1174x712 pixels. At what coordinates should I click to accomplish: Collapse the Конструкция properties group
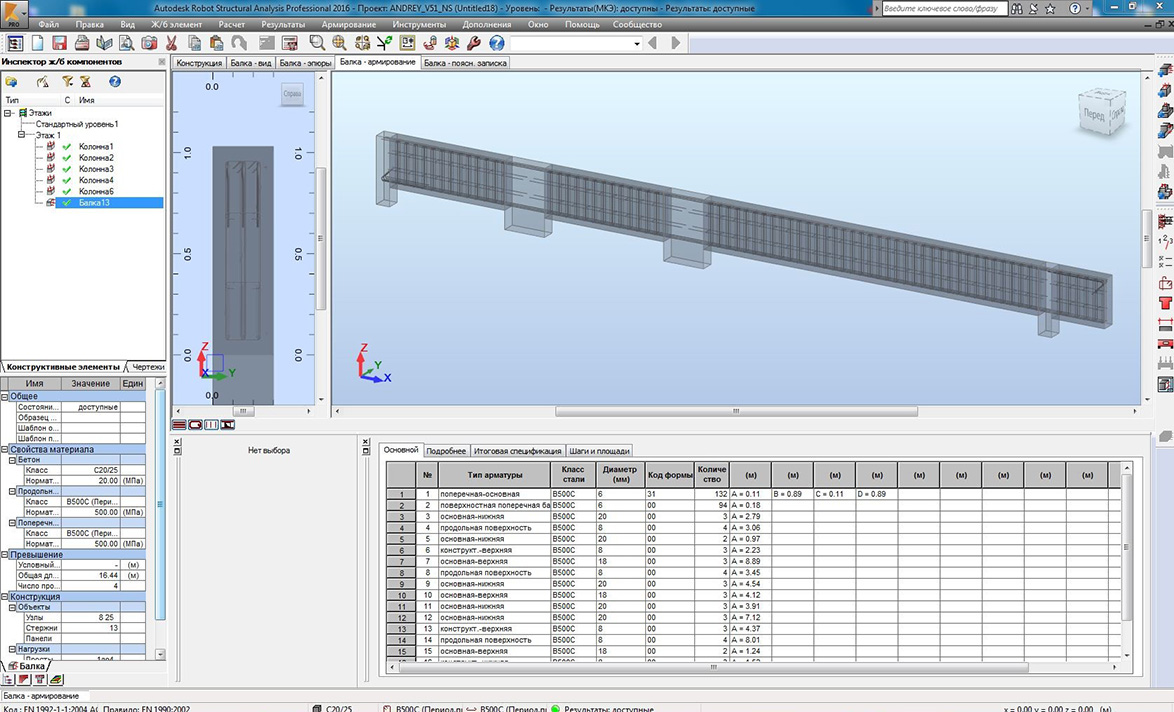(x=4, y=597)
